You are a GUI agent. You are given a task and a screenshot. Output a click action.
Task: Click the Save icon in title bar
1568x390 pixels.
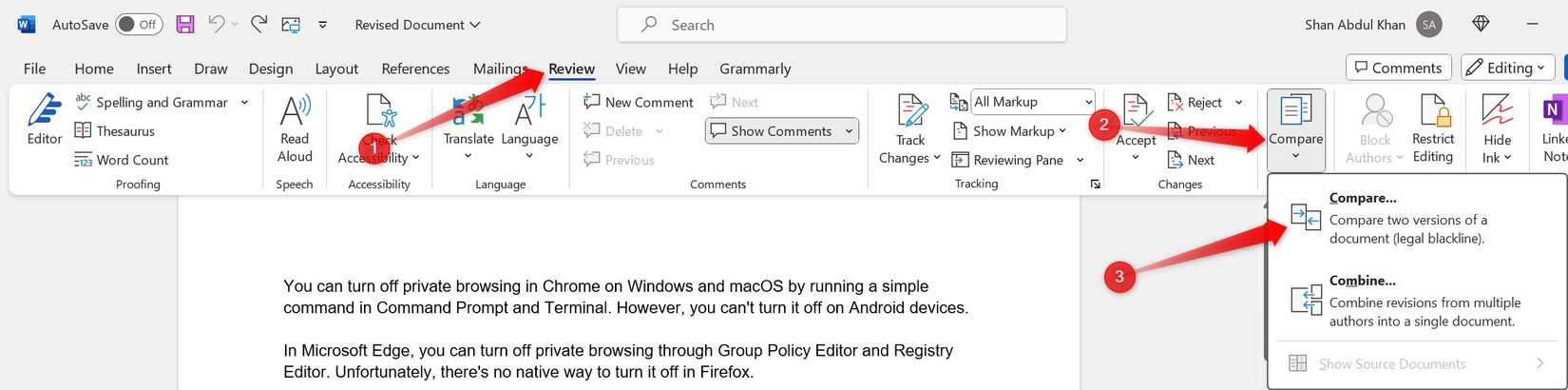click(x=185, y=25)
